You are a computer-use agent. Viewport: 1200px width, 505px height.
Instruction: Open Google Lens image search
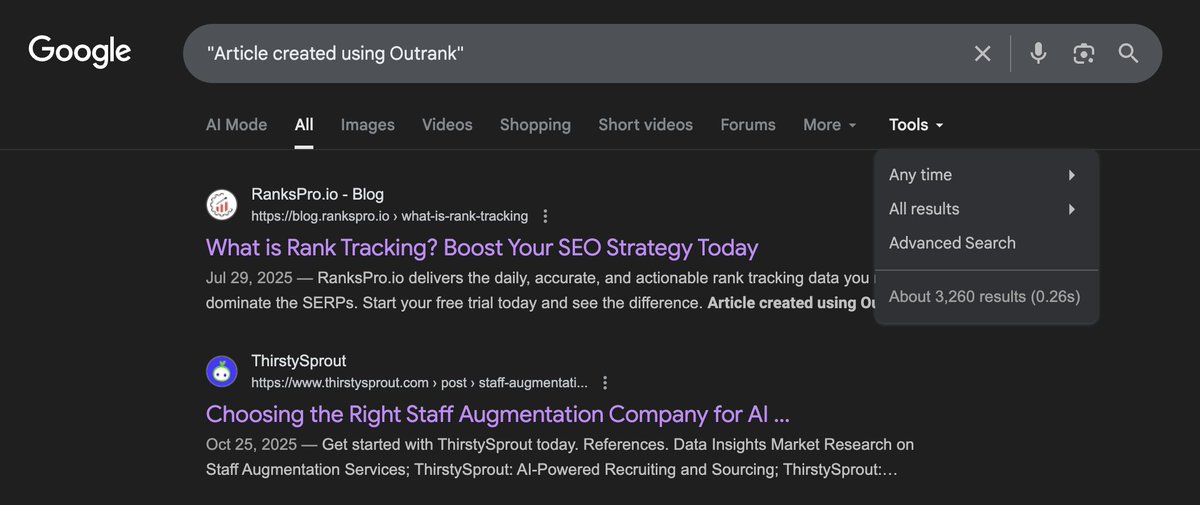[1084, 53]
